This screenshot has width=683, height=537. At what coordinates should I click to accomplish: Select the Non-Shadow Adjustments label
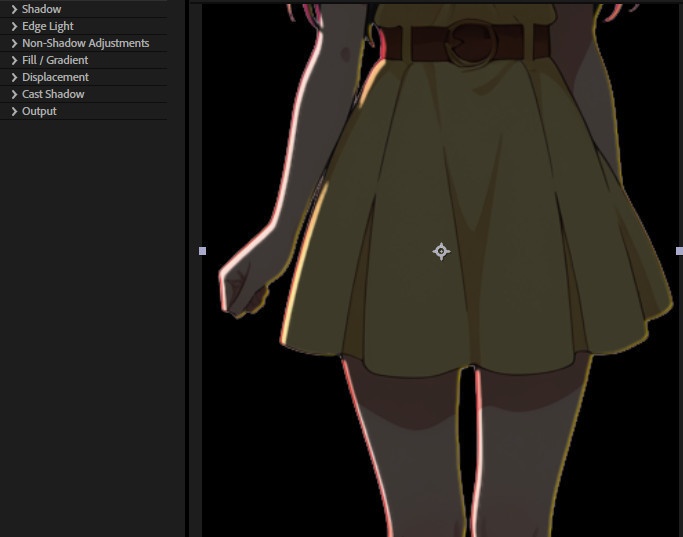click(x=86, y=43)
